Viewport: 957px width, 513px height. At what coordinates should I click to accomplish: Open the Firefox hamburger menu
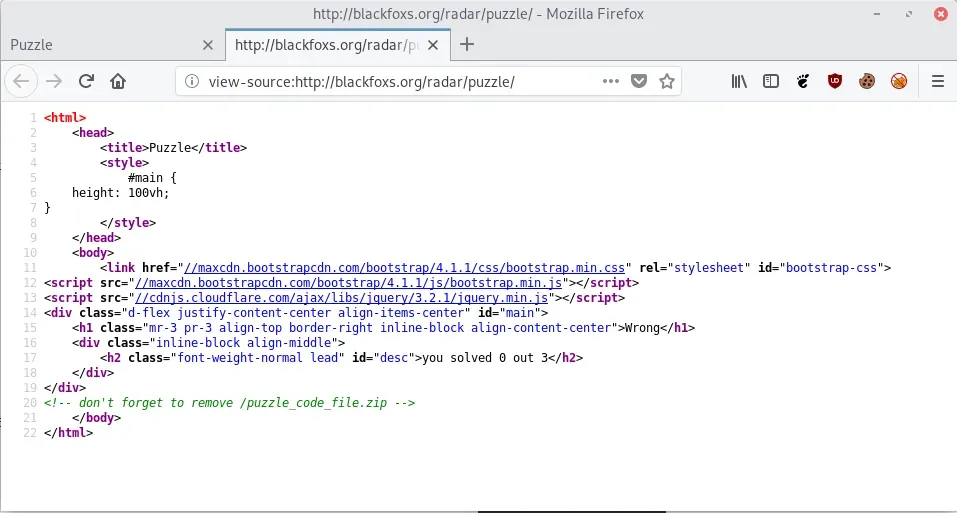click(938, 81)
